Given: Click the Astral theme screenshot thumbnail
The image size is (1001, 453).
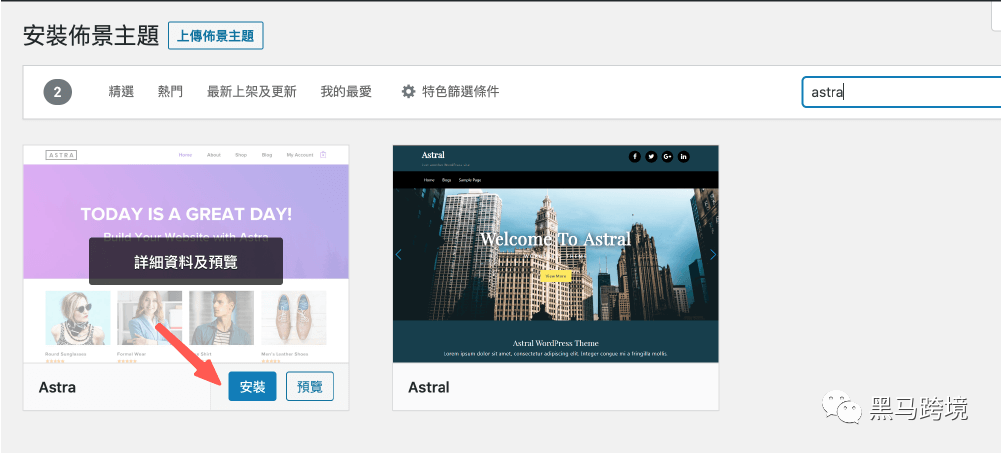Looking at the screenshot, I should (x=555, y=254).
